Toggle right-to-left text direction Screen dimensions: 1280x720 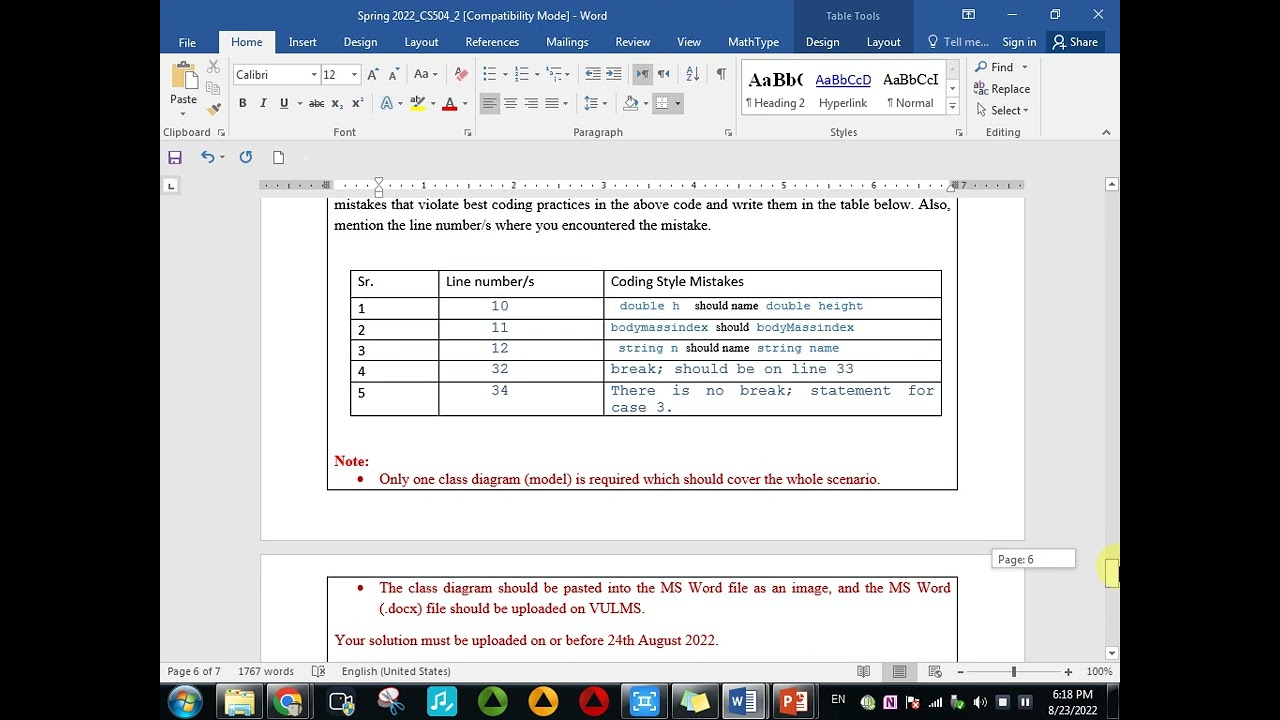663,74
